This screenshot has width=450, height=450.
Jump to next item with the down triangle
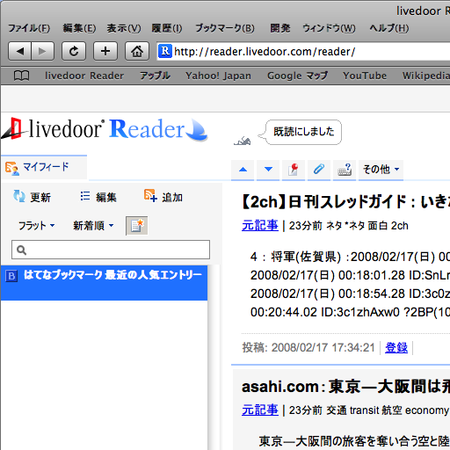[x=268, y=170]
